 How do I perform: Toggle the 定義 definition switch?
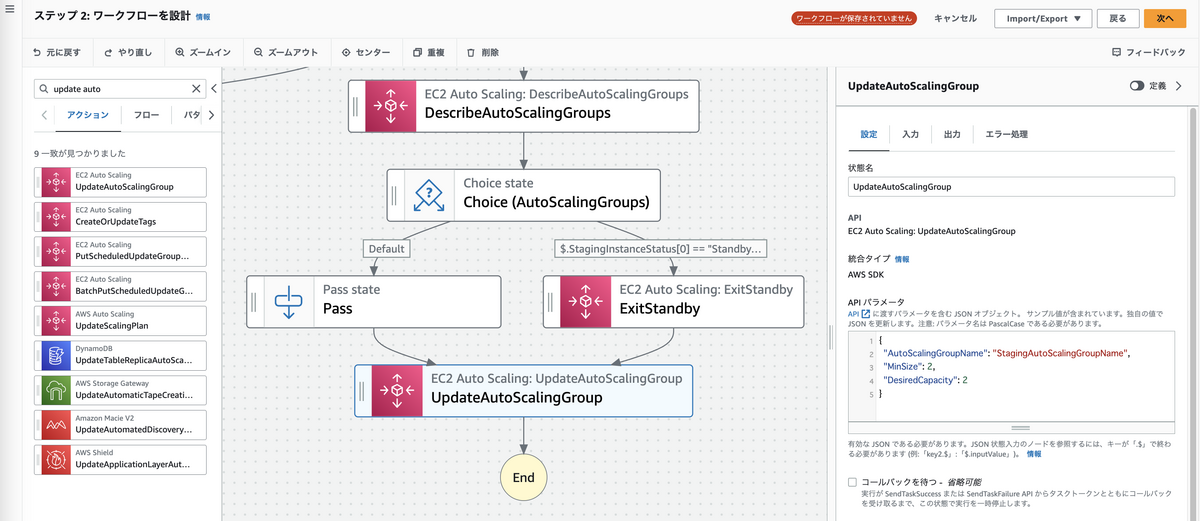pyautogui.click(x=1137, y=86)
